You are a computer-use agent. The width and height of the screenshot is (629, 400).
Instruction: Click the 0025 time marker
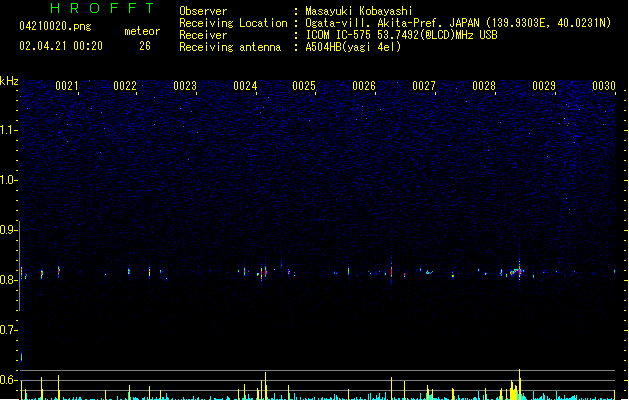(x=304, y=86)
